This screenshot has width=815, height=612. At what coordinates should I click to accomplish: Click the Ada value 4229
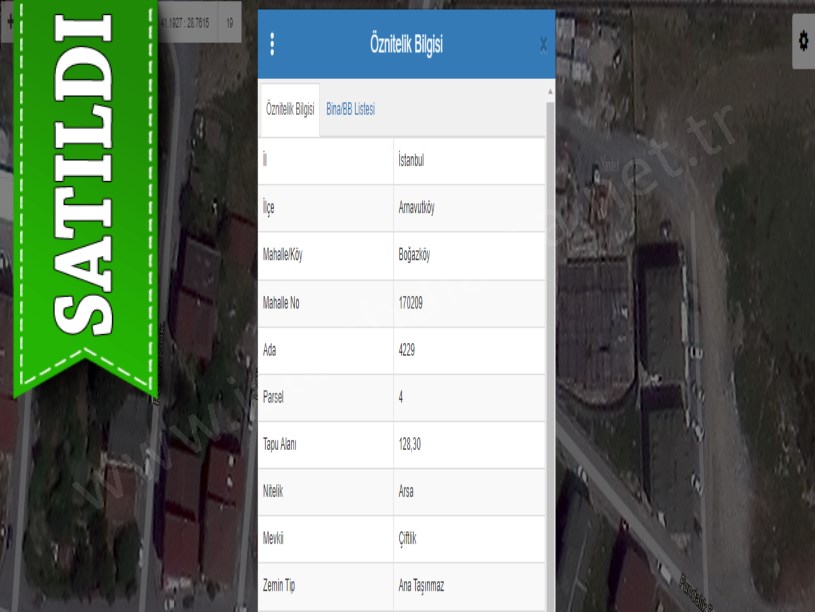(x=406, y=350)
